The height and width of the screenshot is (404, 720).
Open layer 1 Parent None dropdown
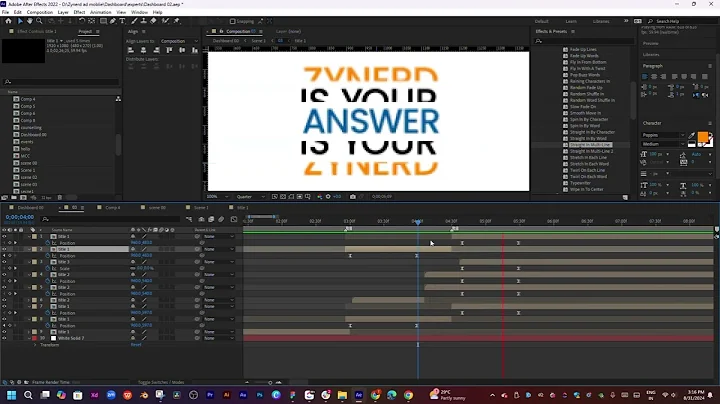point(219,236)
